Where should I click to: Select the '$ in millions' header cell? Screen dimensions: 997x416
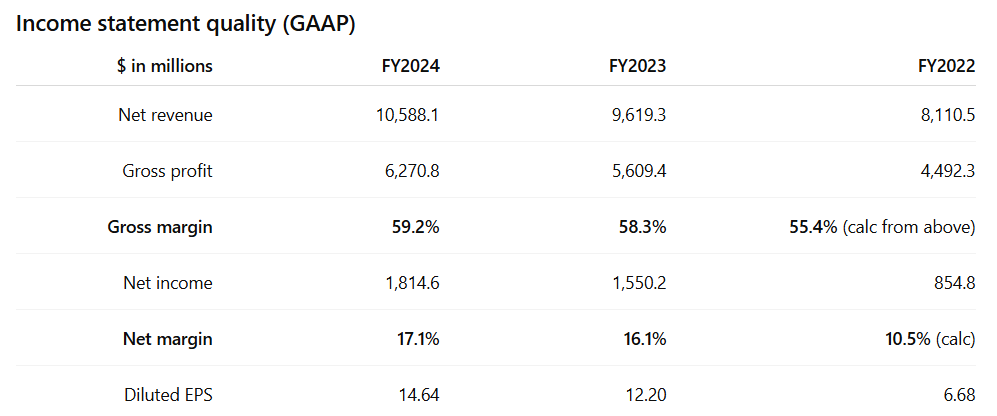164,67
